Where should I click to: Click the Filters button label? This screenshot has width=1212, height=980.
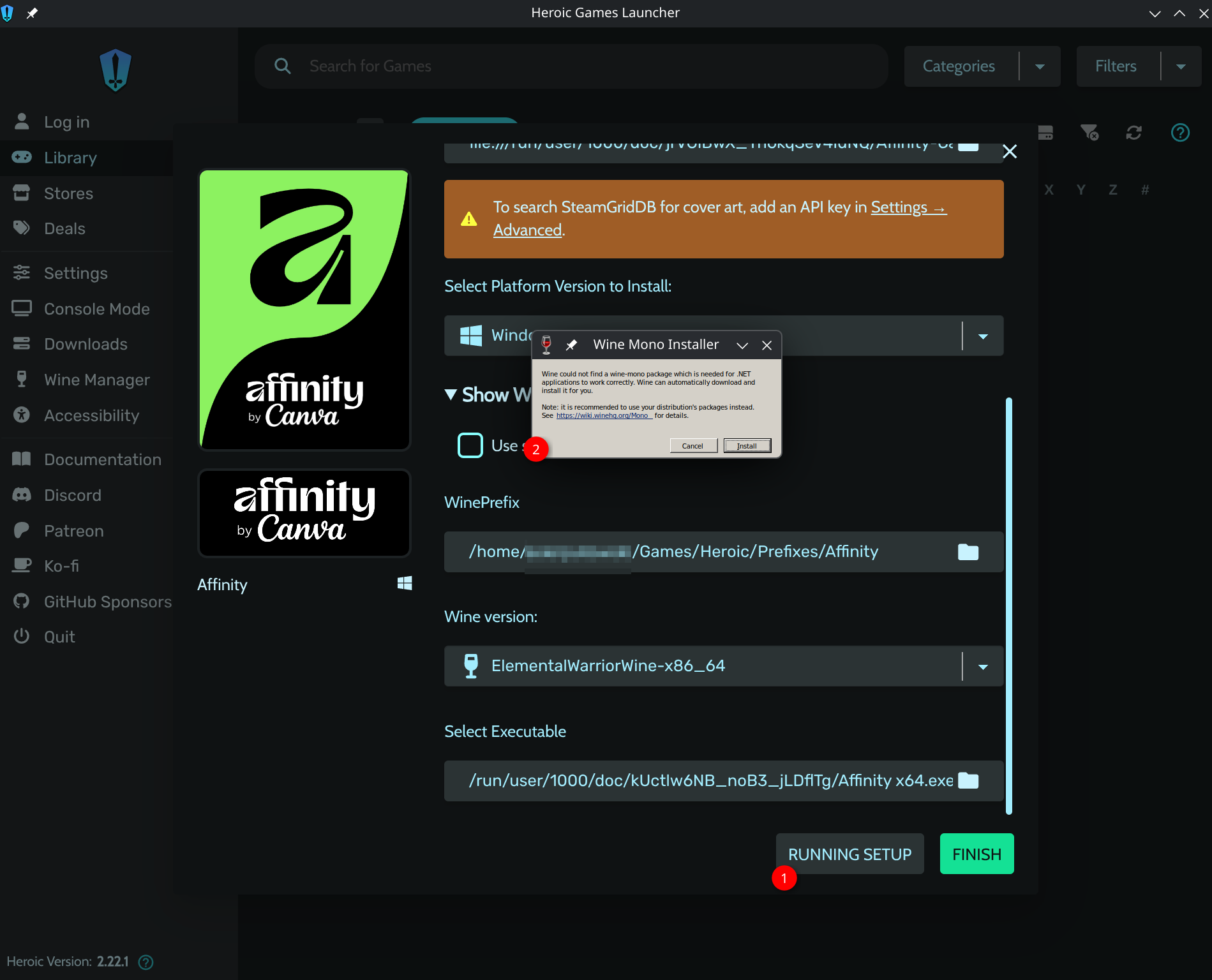pyautogui.click(x=1116, y=66)
